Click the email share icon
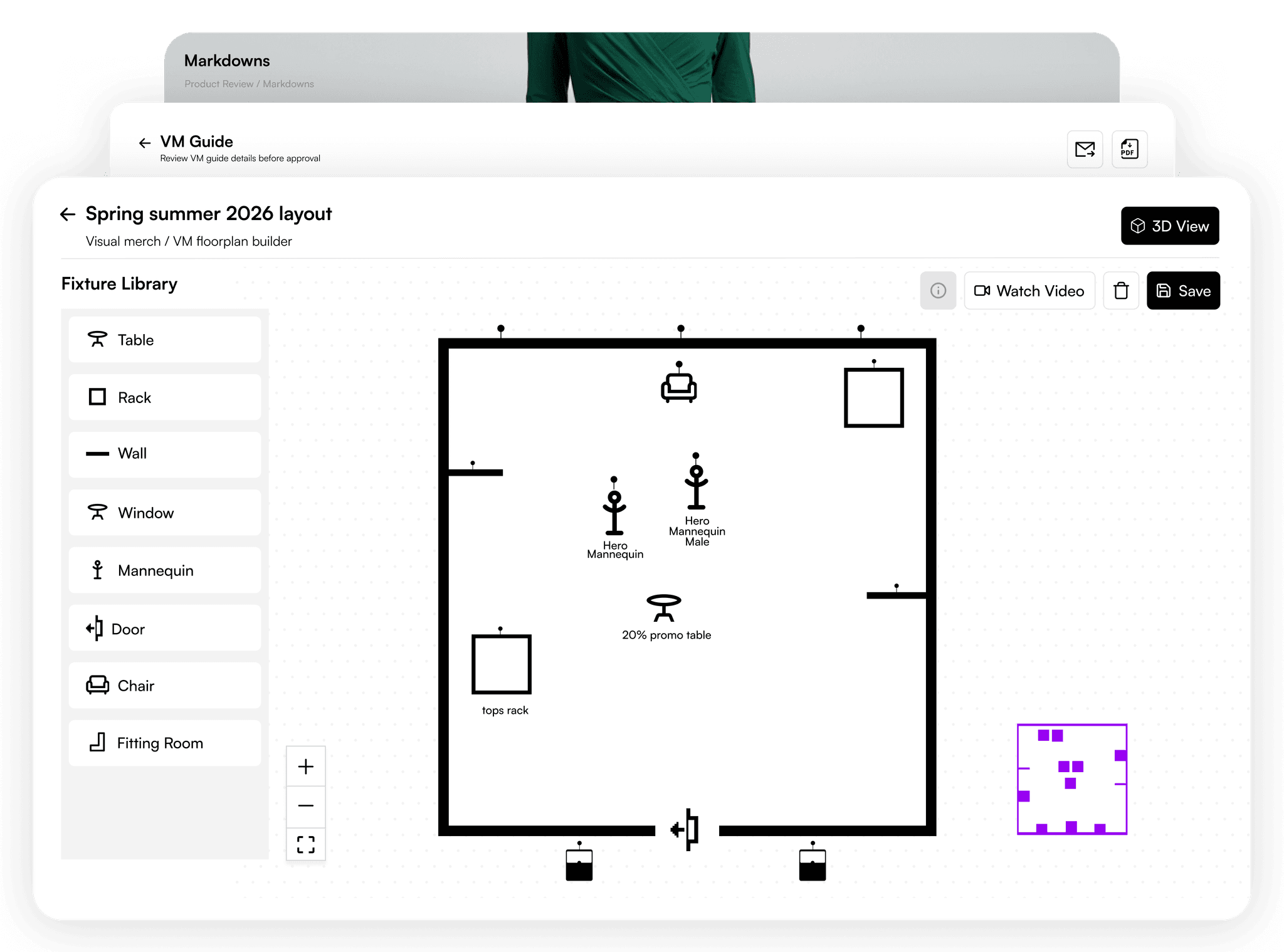 click(x=1085, y=149)
